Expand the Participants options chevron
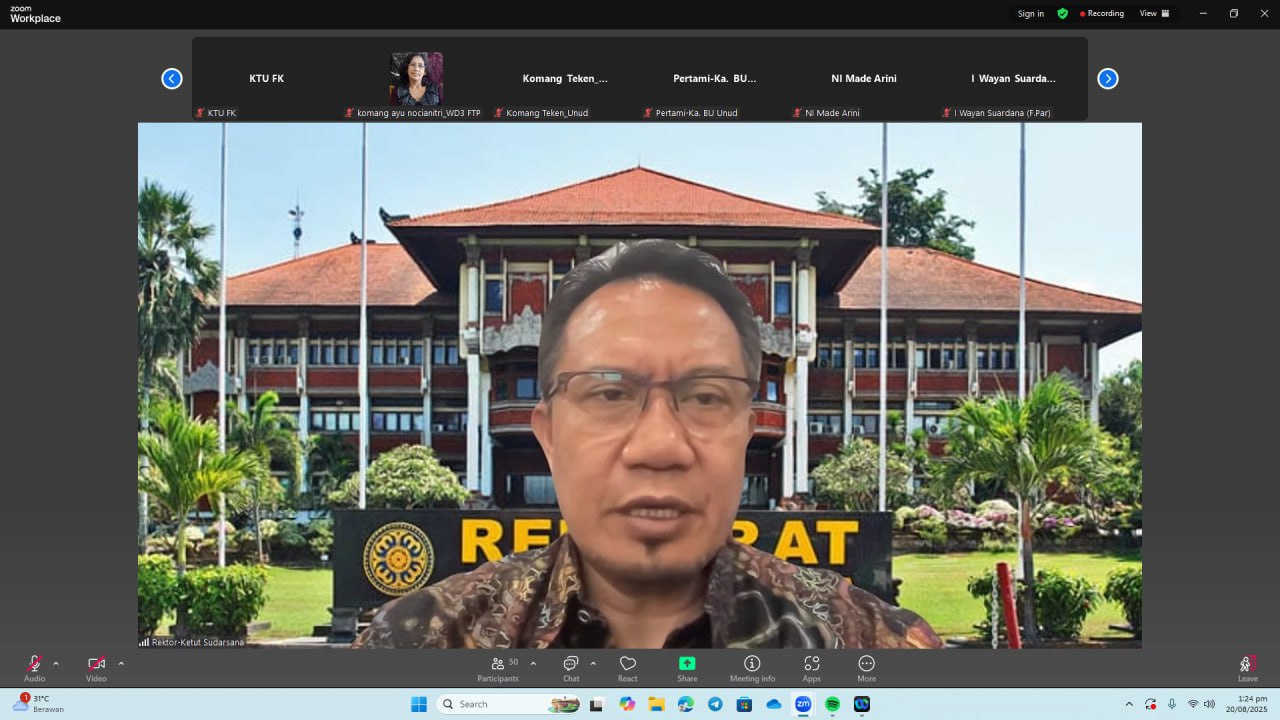The width and height of the screenshot is (1280, 720). point(533,663)
